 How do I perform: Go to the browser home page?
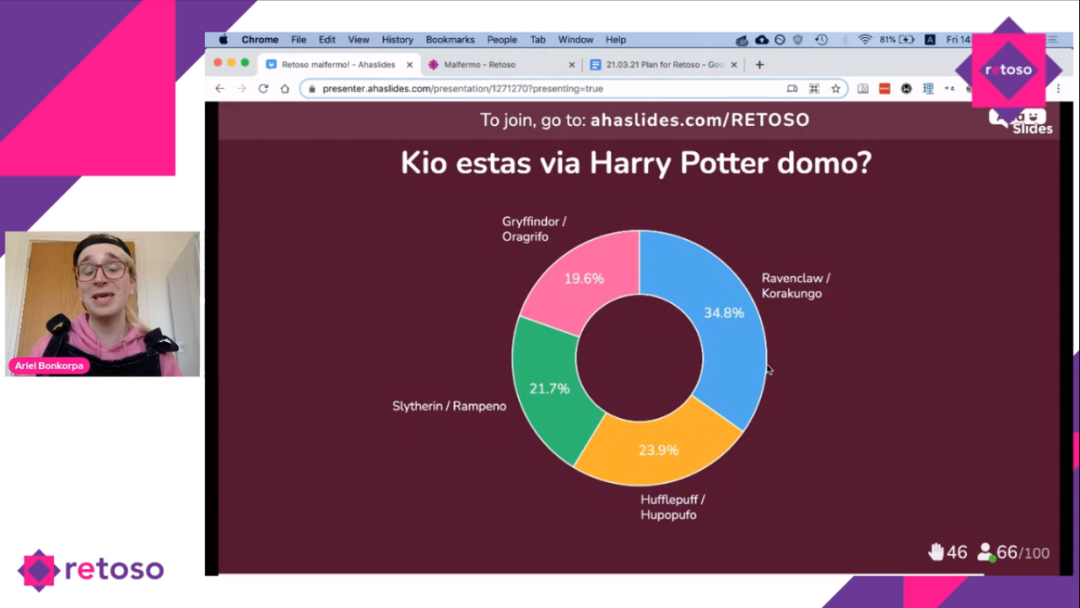click(284, 88)
